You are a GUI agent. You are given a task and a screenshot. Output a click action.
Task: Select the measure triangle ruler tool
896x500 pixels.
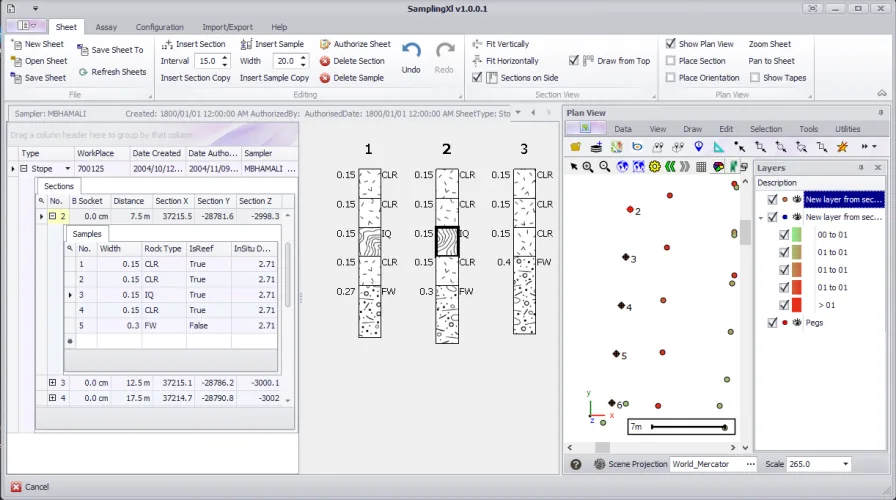tap(719, 147)
